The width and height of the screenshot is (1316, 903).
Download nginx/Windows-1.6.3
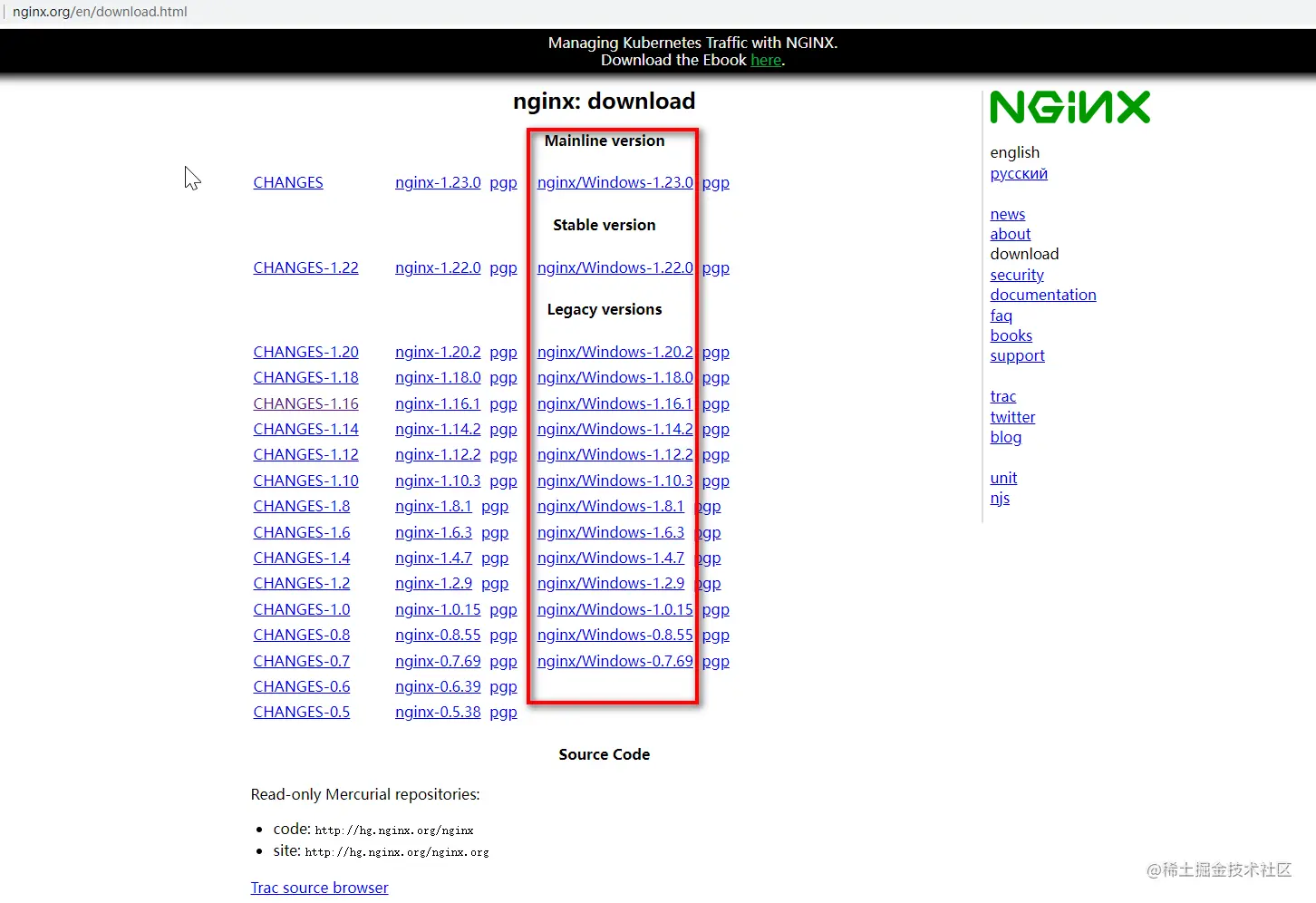pos(611,532)
